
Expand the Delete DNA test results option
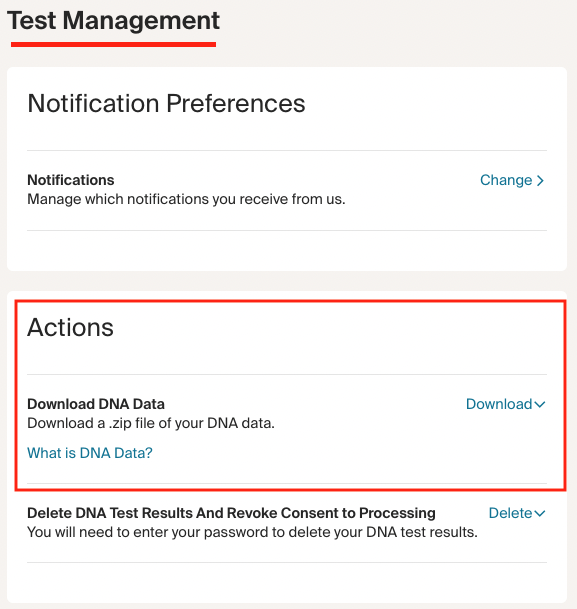(x=517, y=513)
